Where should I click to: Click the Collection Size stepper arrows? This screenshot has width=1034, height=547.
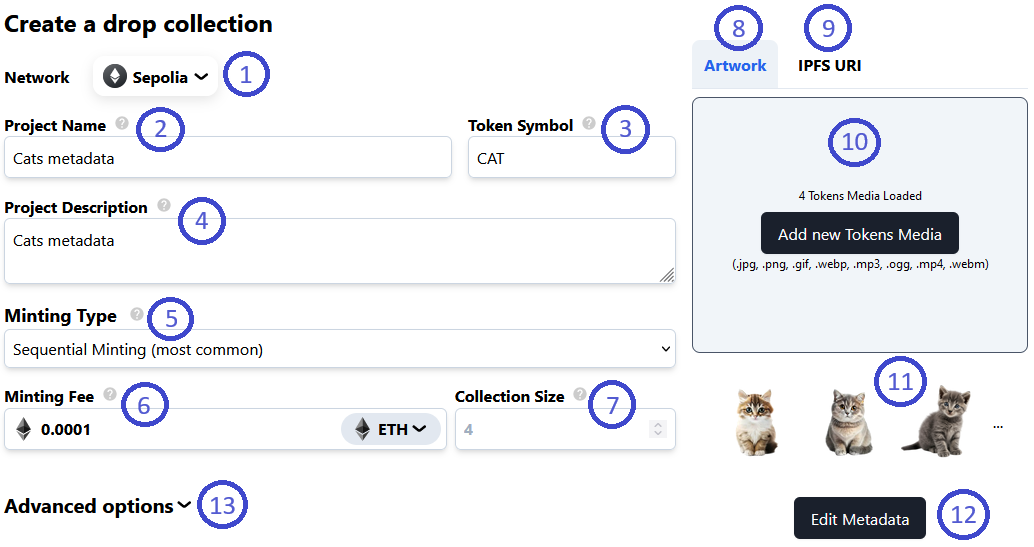[657, 429]
